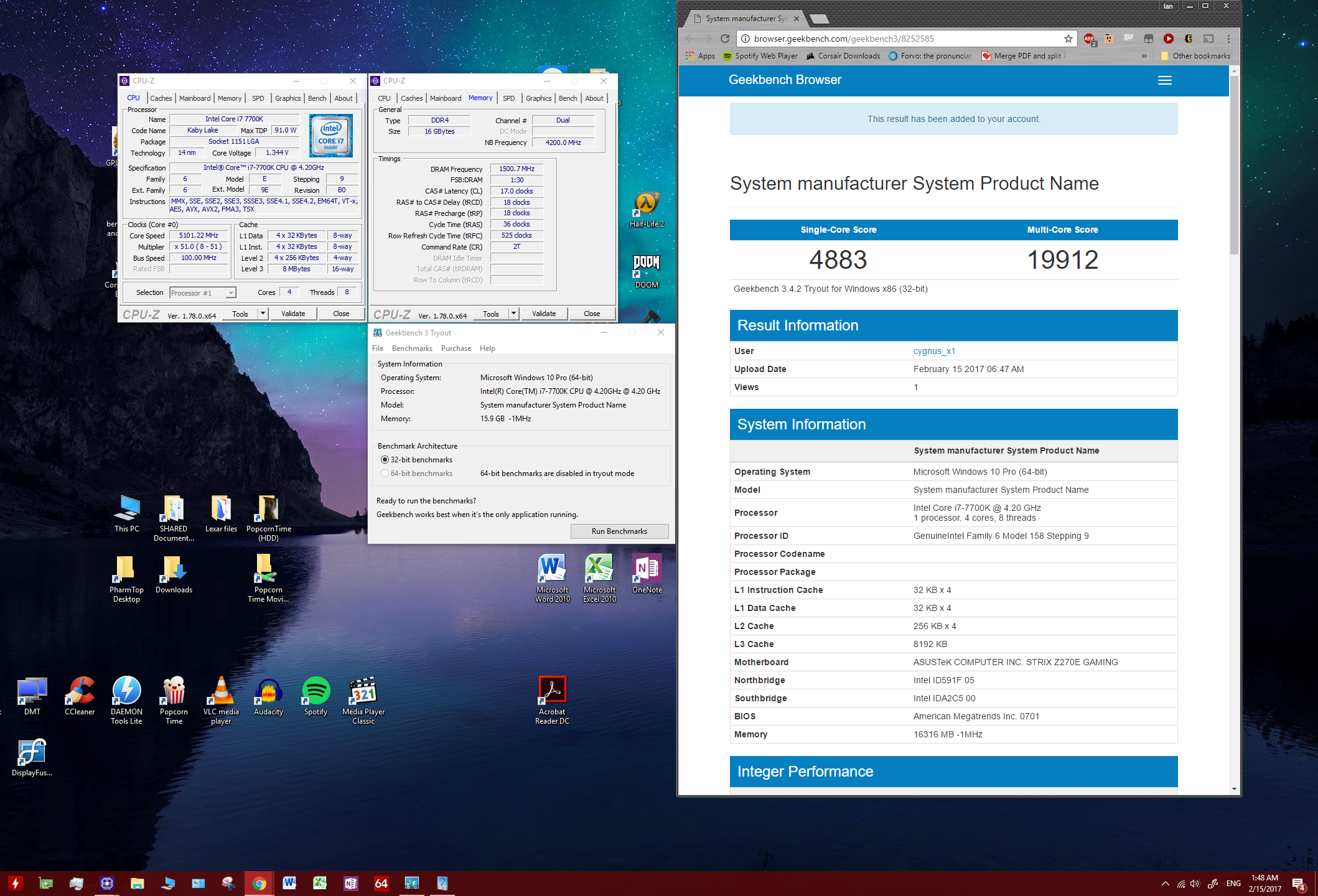
Task: Open the AIDA64 taskbar icon
Action: pos(381,883)
